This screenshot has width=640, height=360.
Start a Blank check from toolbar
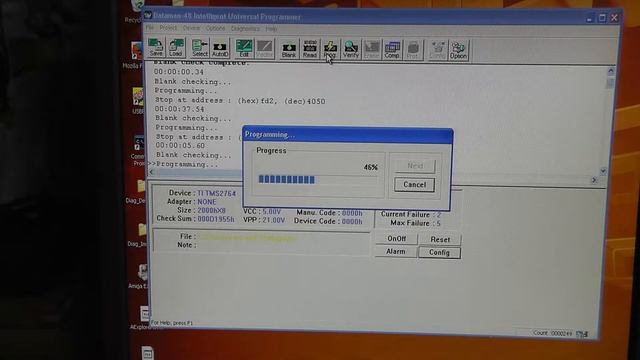click(x=289, y=49)
